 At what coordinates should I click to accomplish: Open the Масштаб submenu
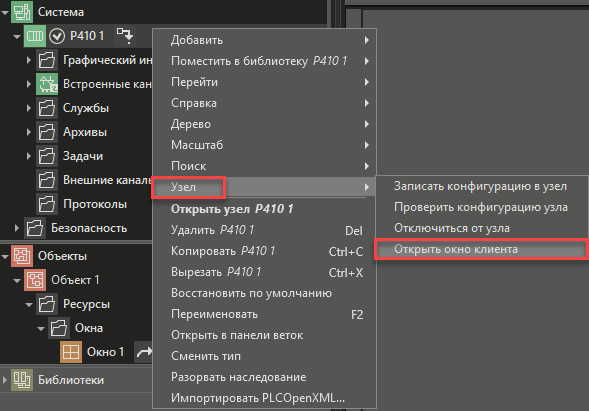pyautogui.click(x=264, y=145)
